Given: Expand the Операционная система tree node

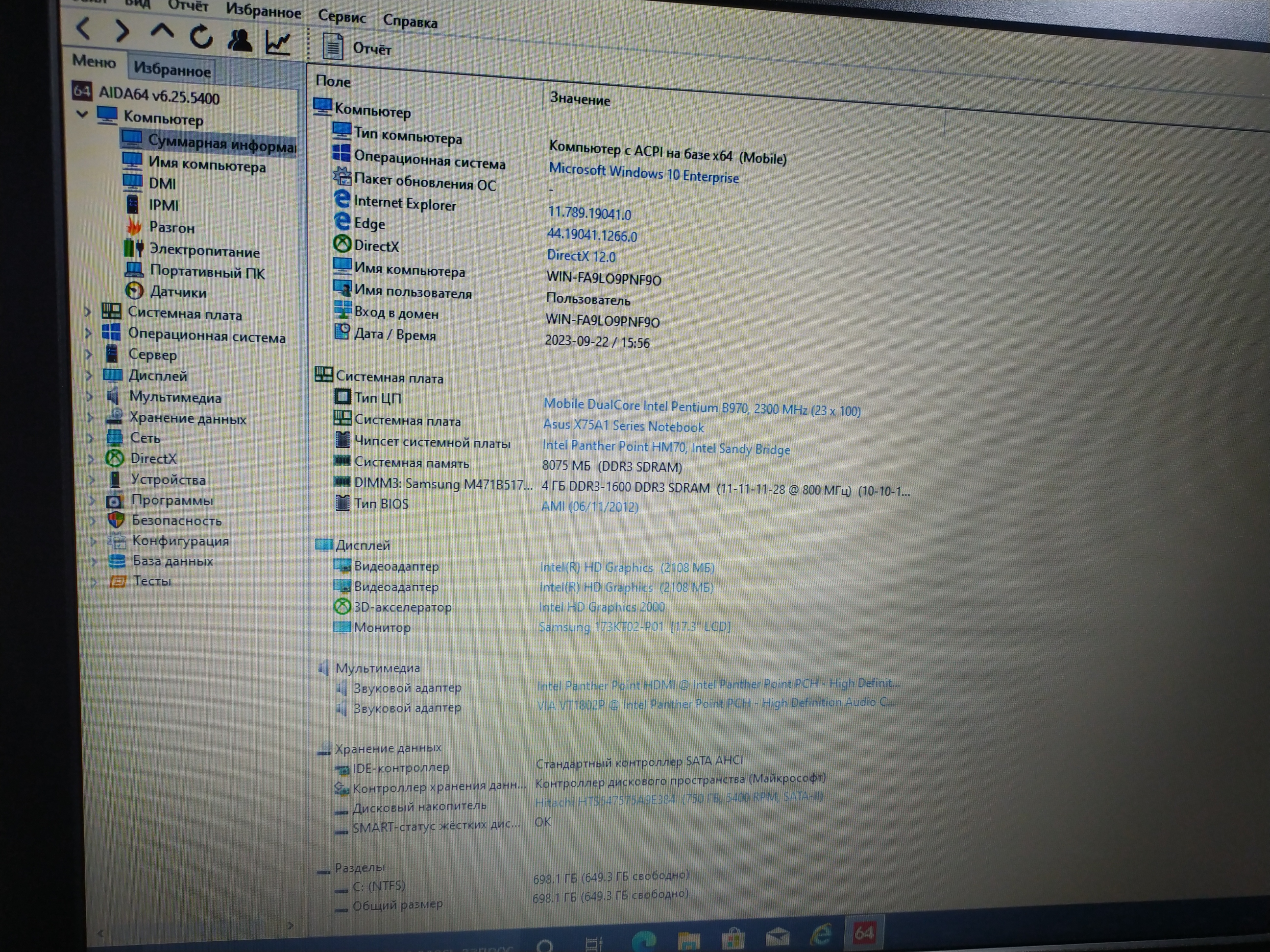Looking at the screenshot, I should point(88,333).
